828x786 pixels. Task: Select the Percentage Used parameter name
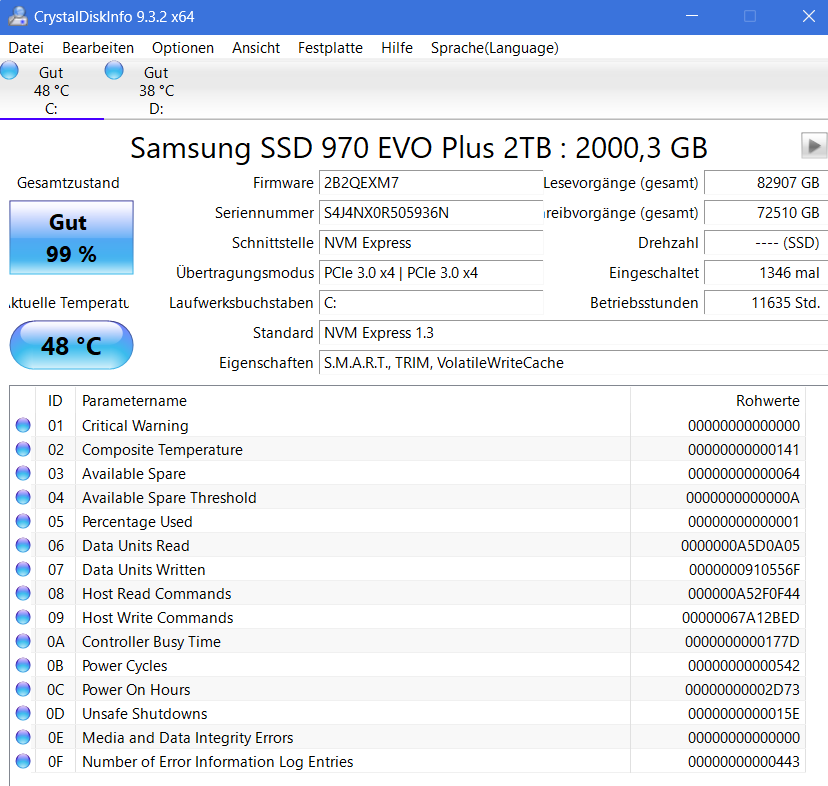point(137,522)
